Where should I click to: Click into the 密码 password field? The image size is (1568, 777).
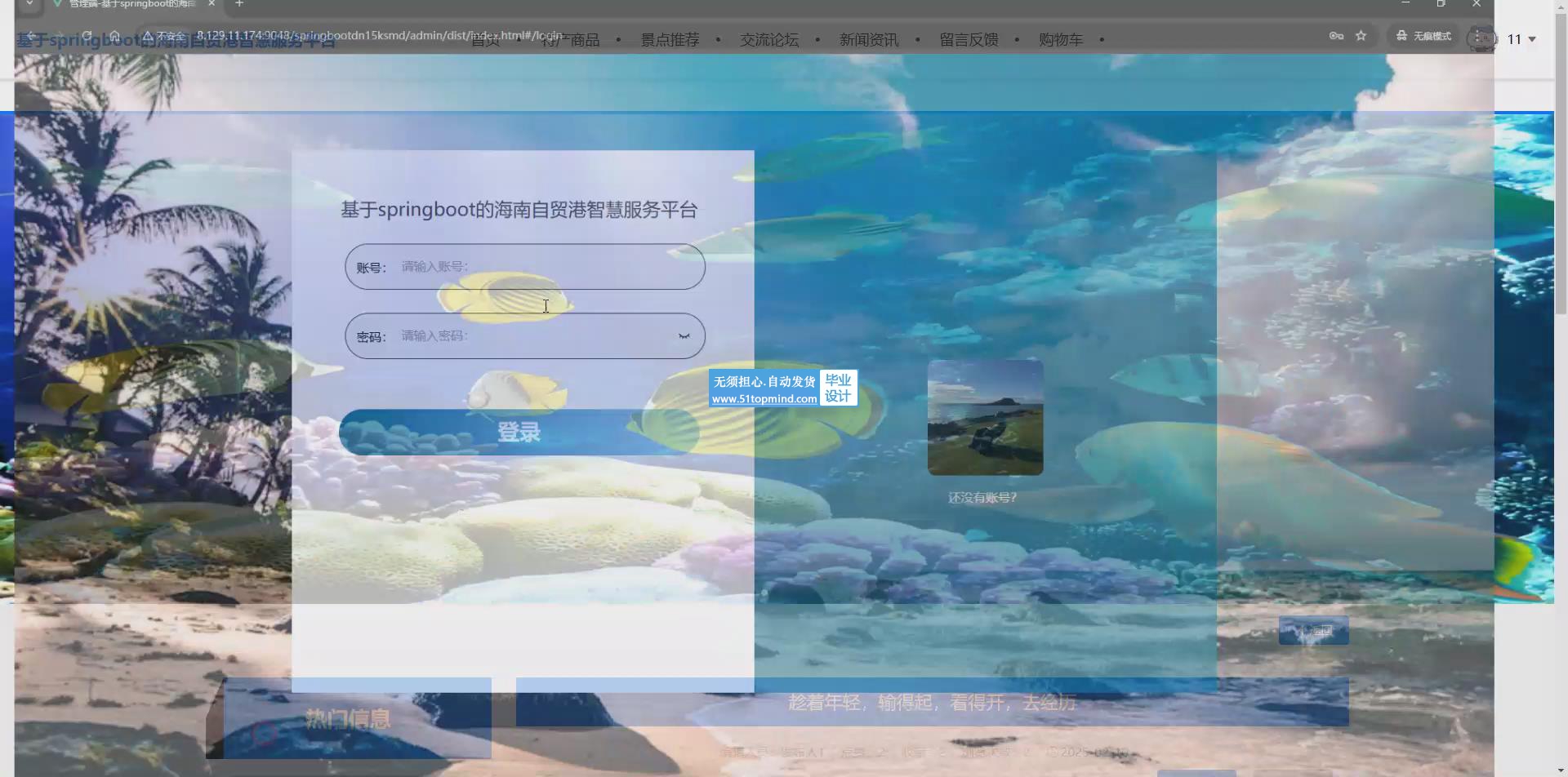(x=531, y=336)
